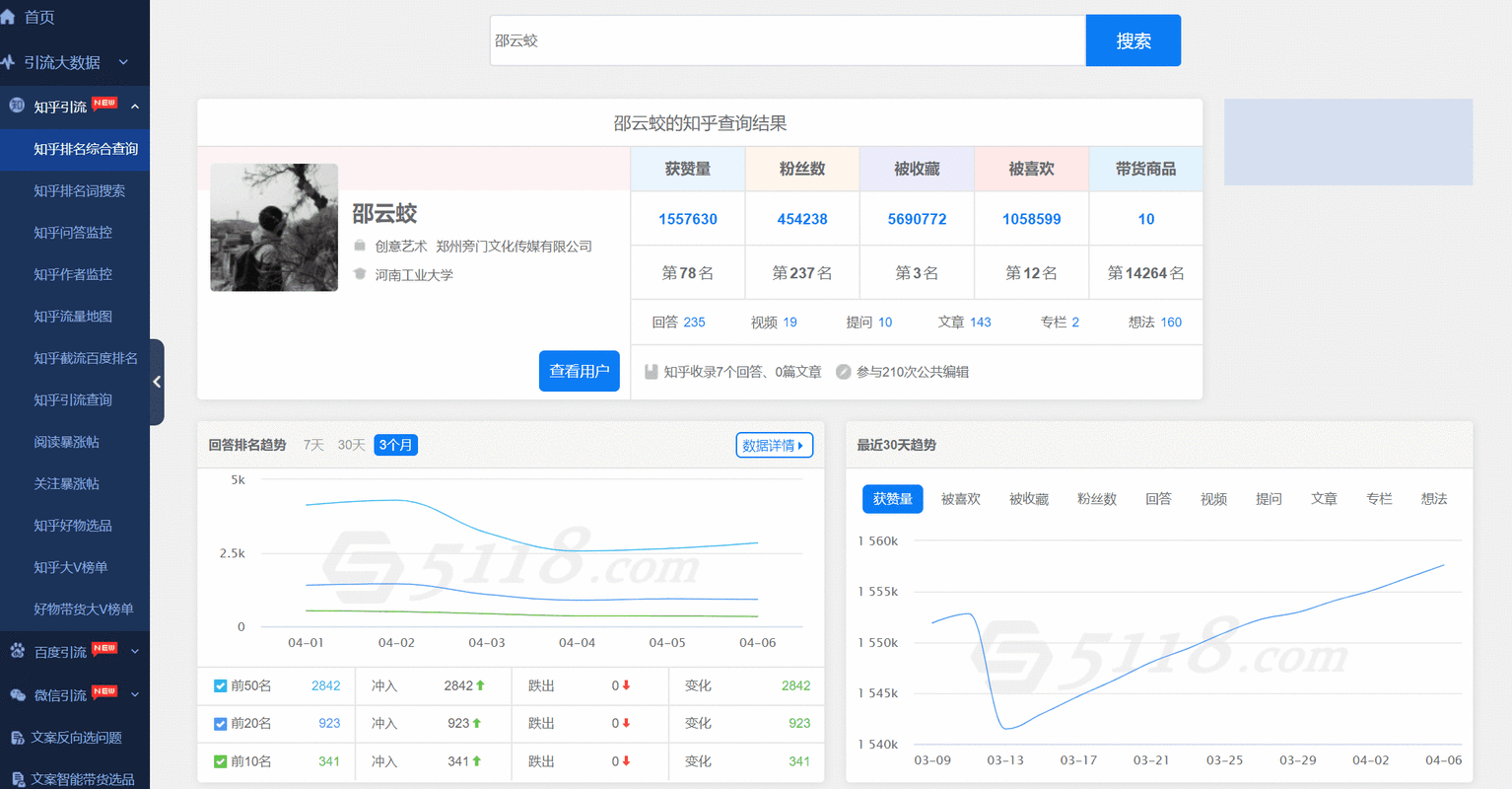Uncheck the 前50名 checkbox

tap(221, 685)
